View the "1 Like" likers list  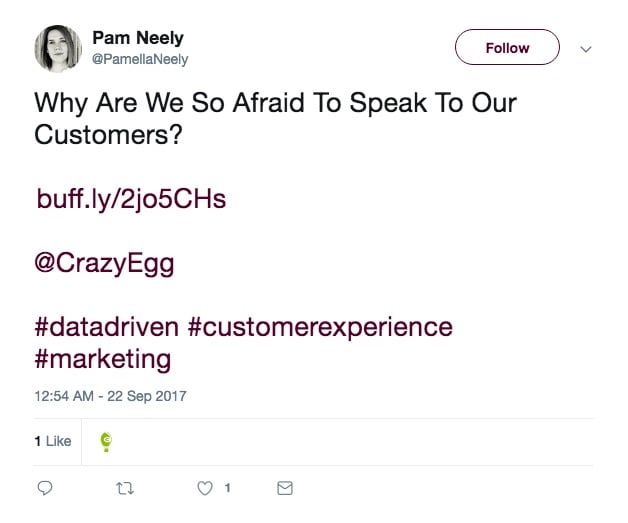(53, 440)
